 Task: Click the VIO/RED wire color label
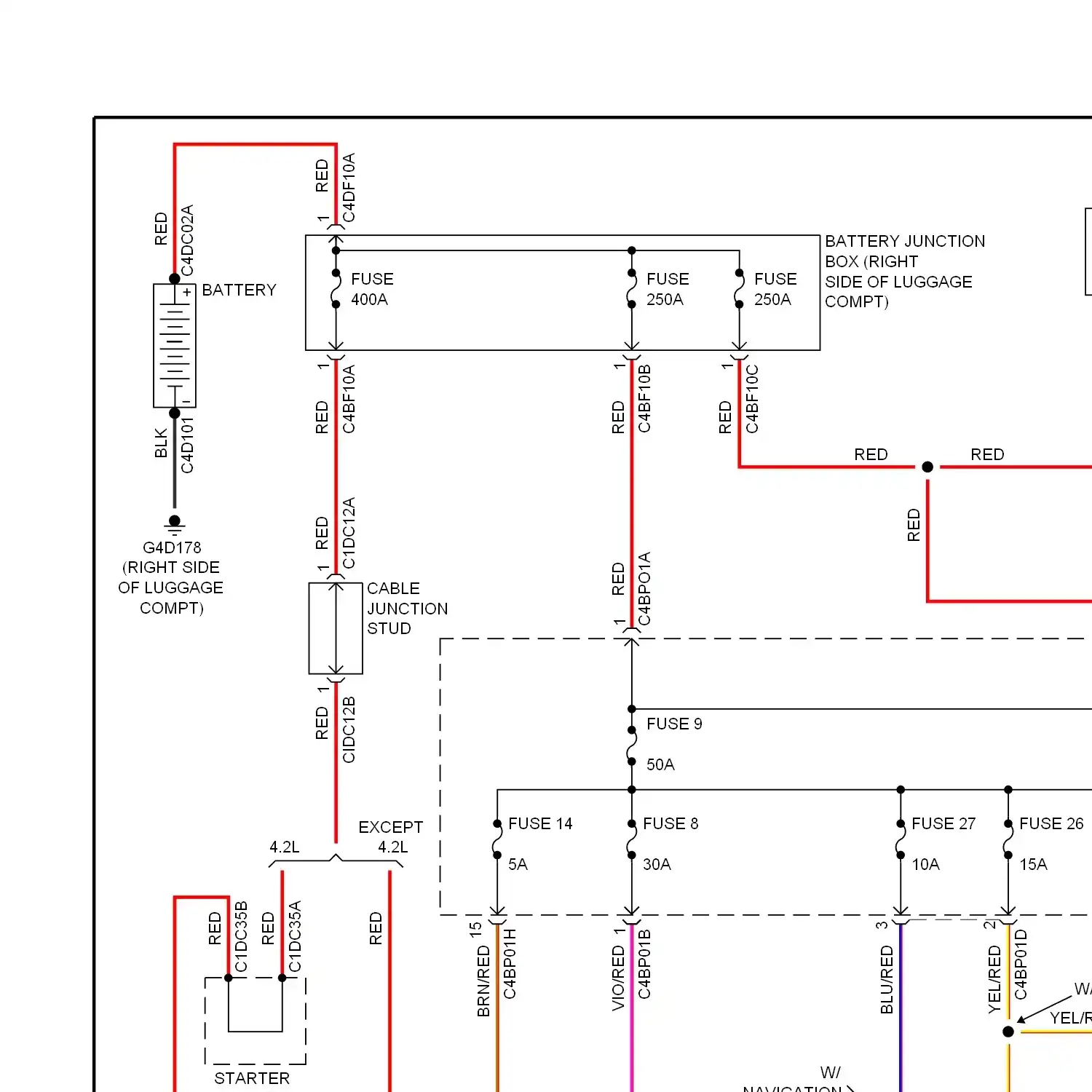[618, 978]
